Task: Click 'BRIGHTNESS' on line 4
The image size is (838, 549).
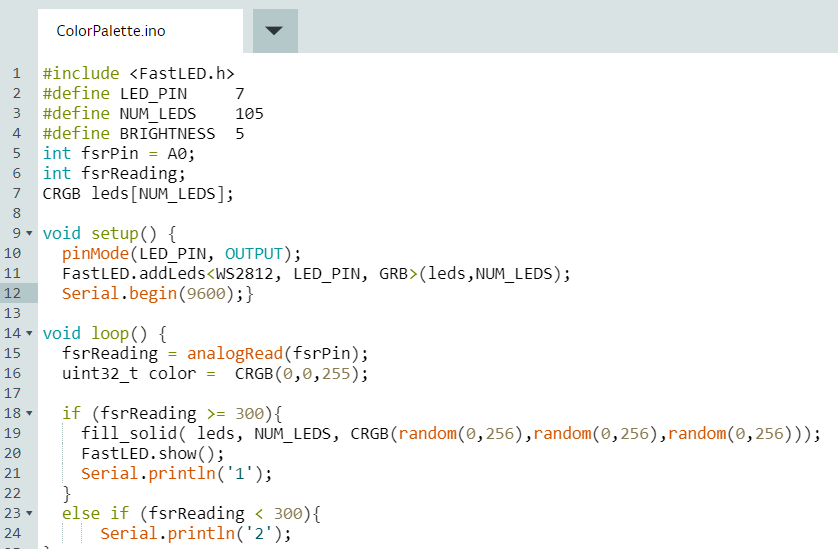Action: (x=167, y=134)
